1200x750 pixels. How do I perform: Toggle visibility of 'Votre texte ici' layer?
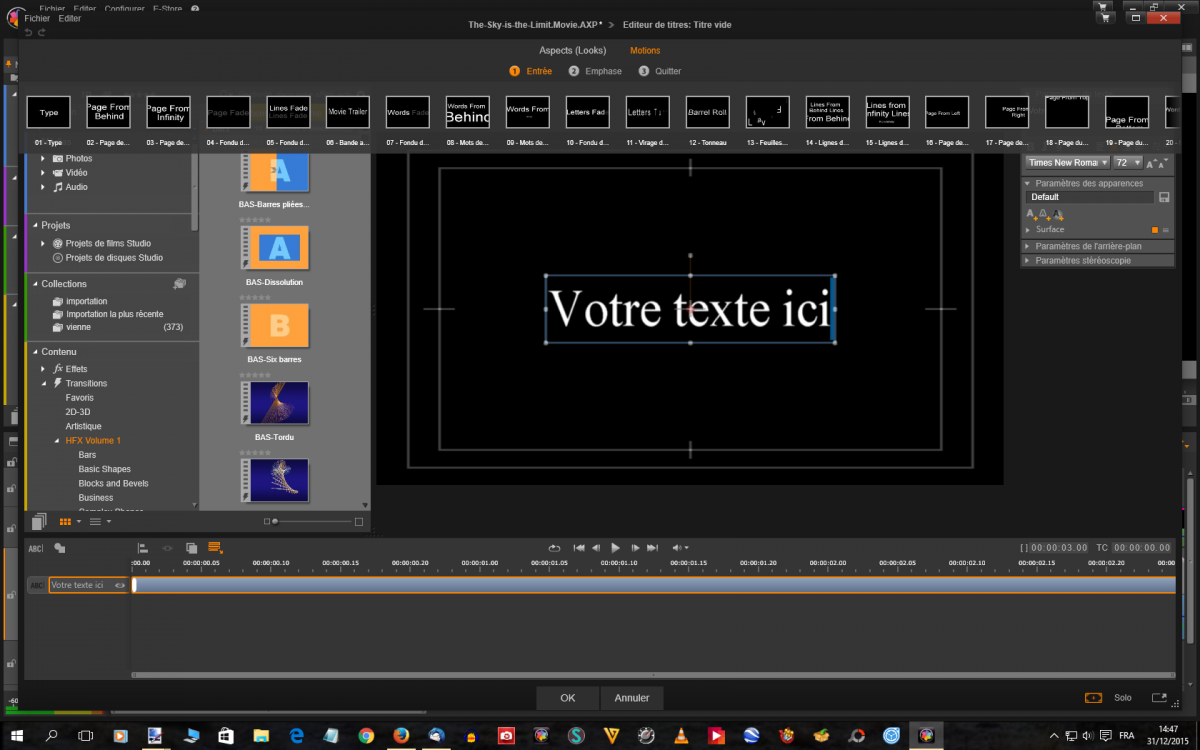(120, 585)
